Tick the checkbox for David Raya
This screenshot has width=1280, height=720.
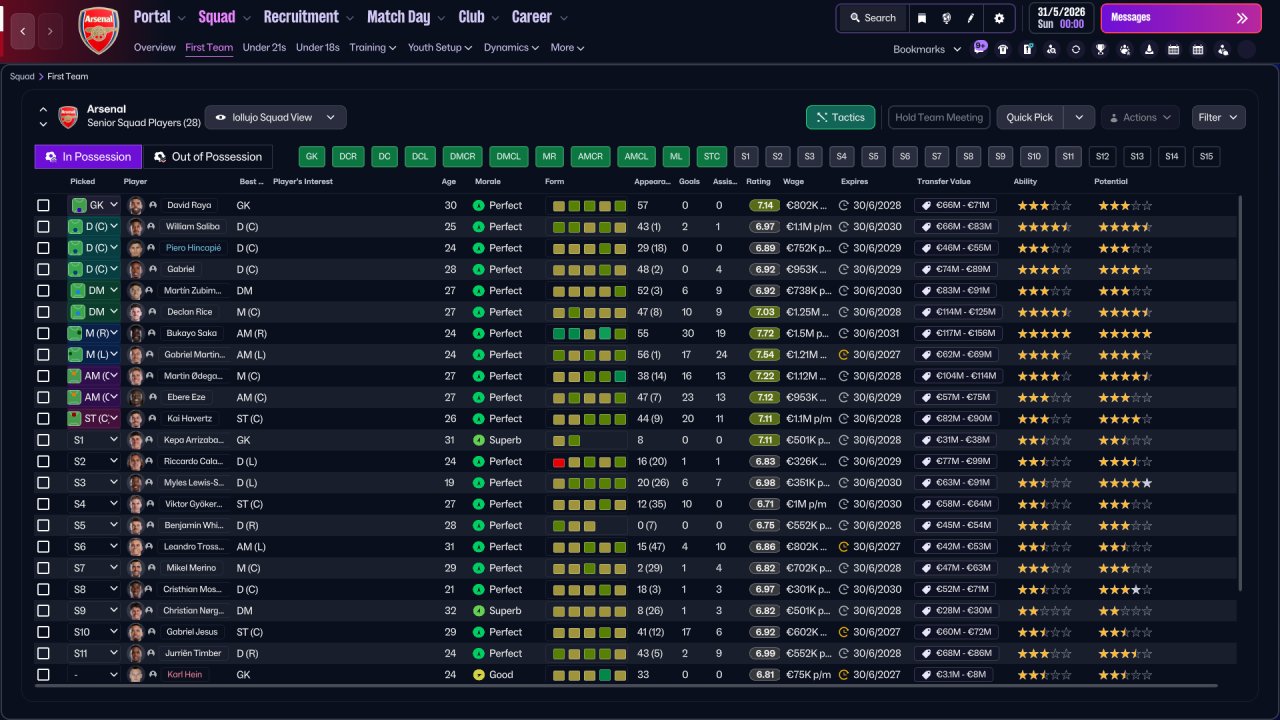tap(43, 205)
